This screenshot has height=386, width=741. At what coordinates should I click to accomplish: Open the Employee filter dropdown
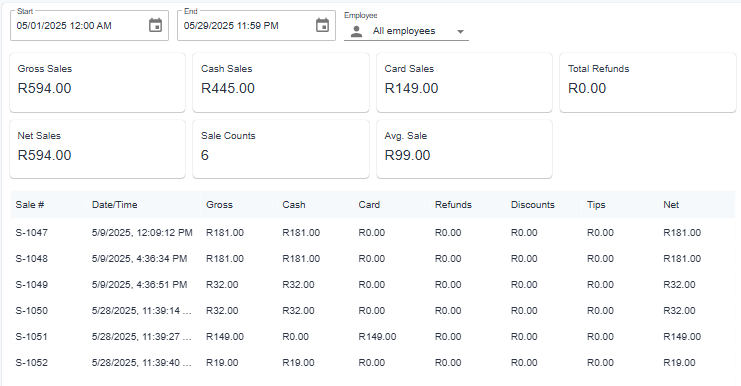tap(406, 31)
